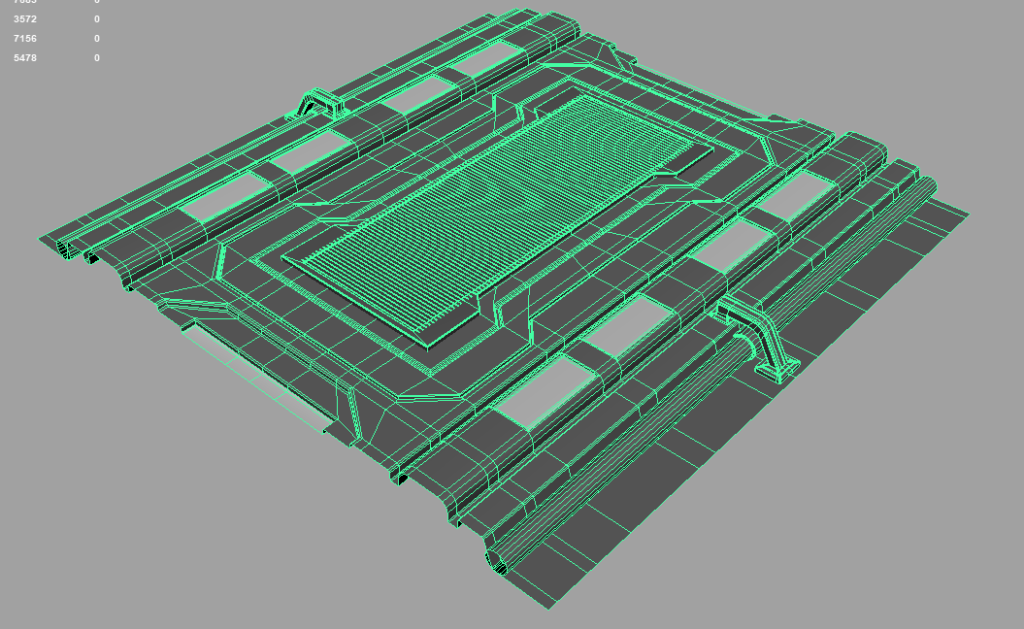Click the zero value next to 3572

tap(96, 19)
